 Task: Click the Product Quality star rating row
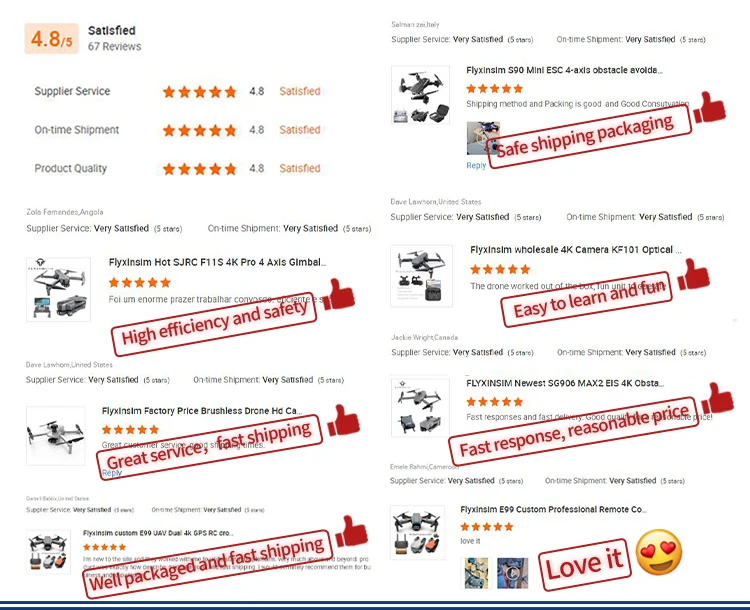pos(177,168)
